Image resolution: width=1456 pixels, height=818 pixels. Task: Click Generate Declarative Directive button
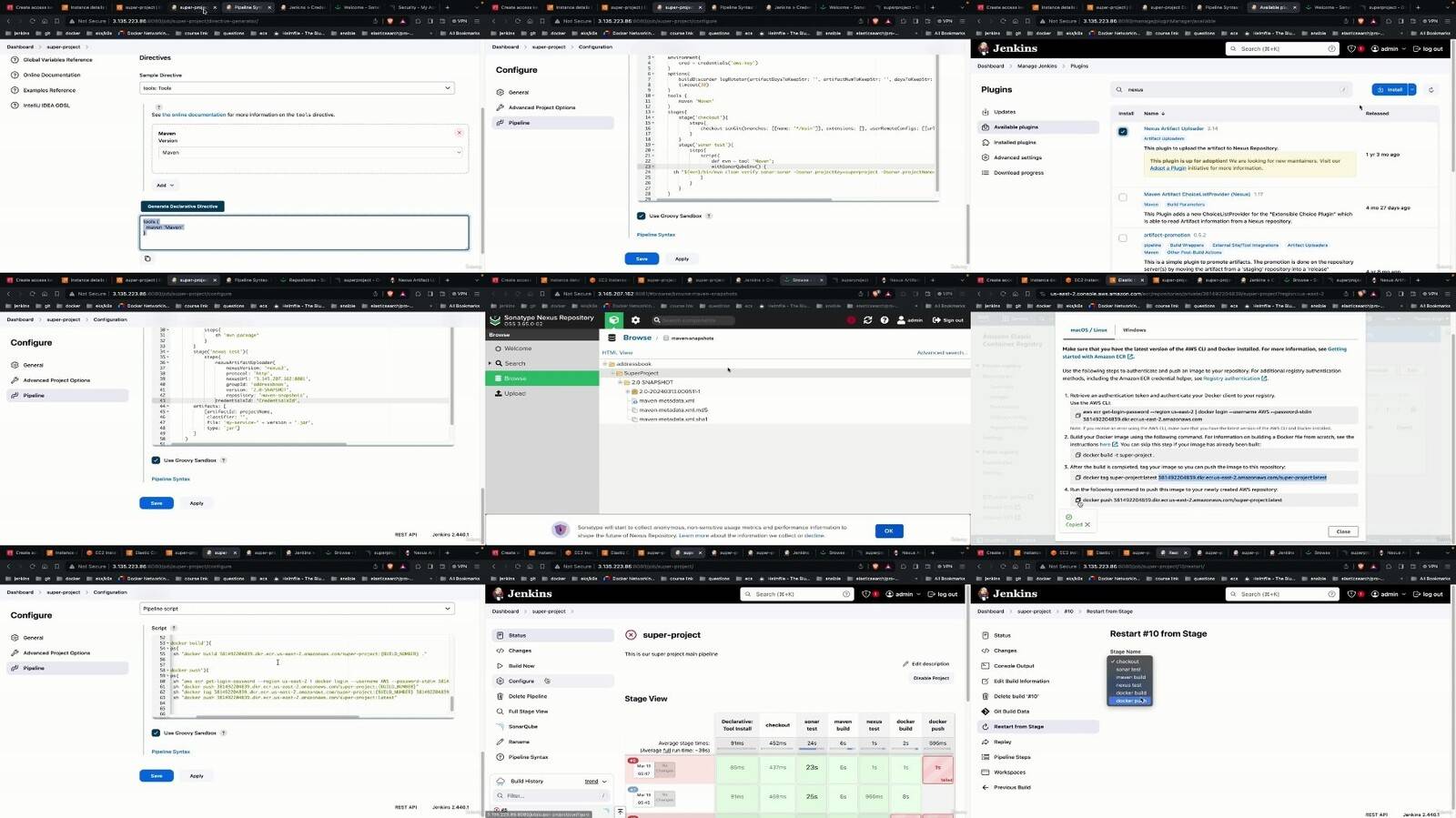182,207
